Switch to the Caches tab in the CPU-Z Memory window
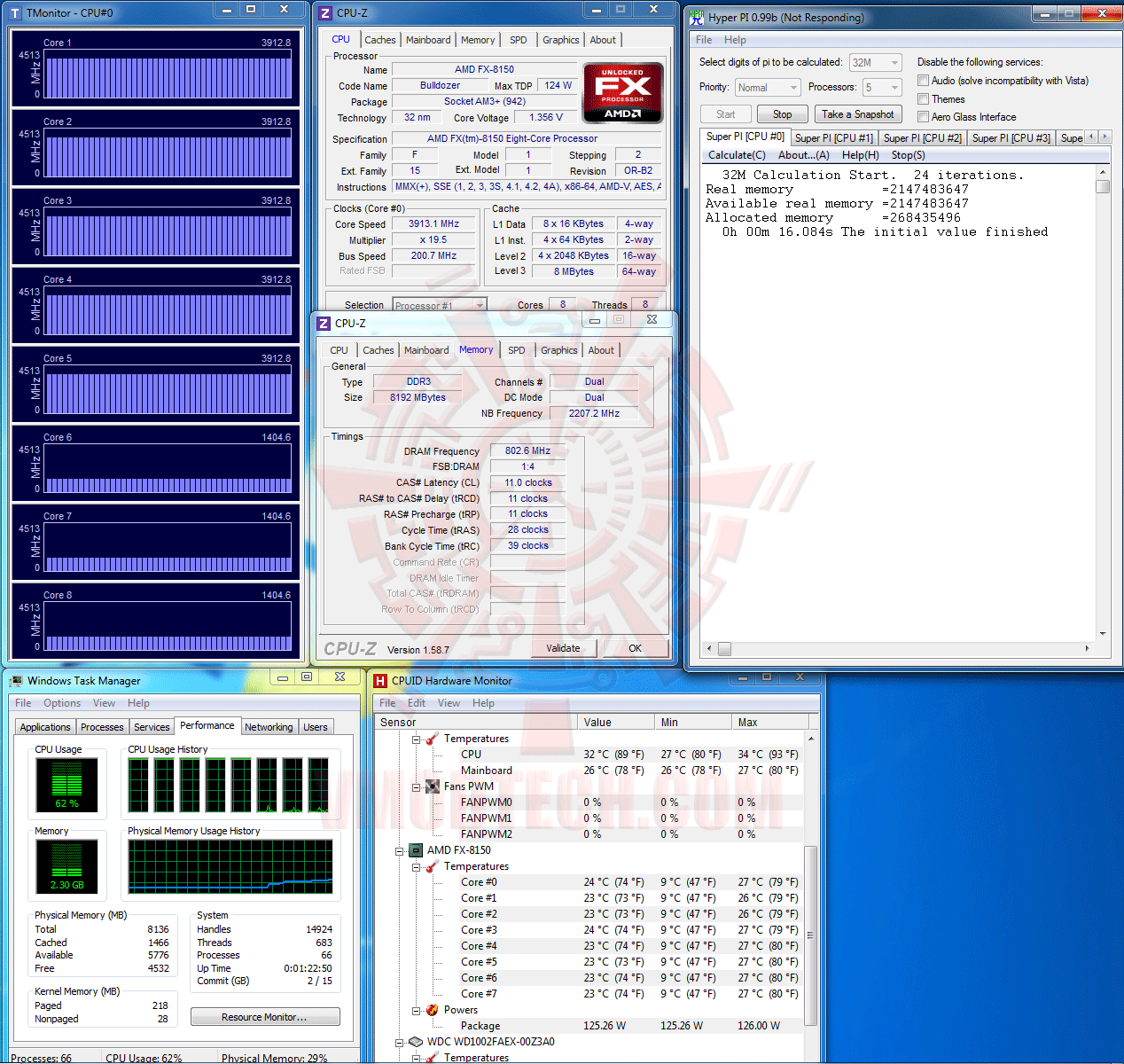This screenshot has height=1064, width=1124. coord(379,350)
